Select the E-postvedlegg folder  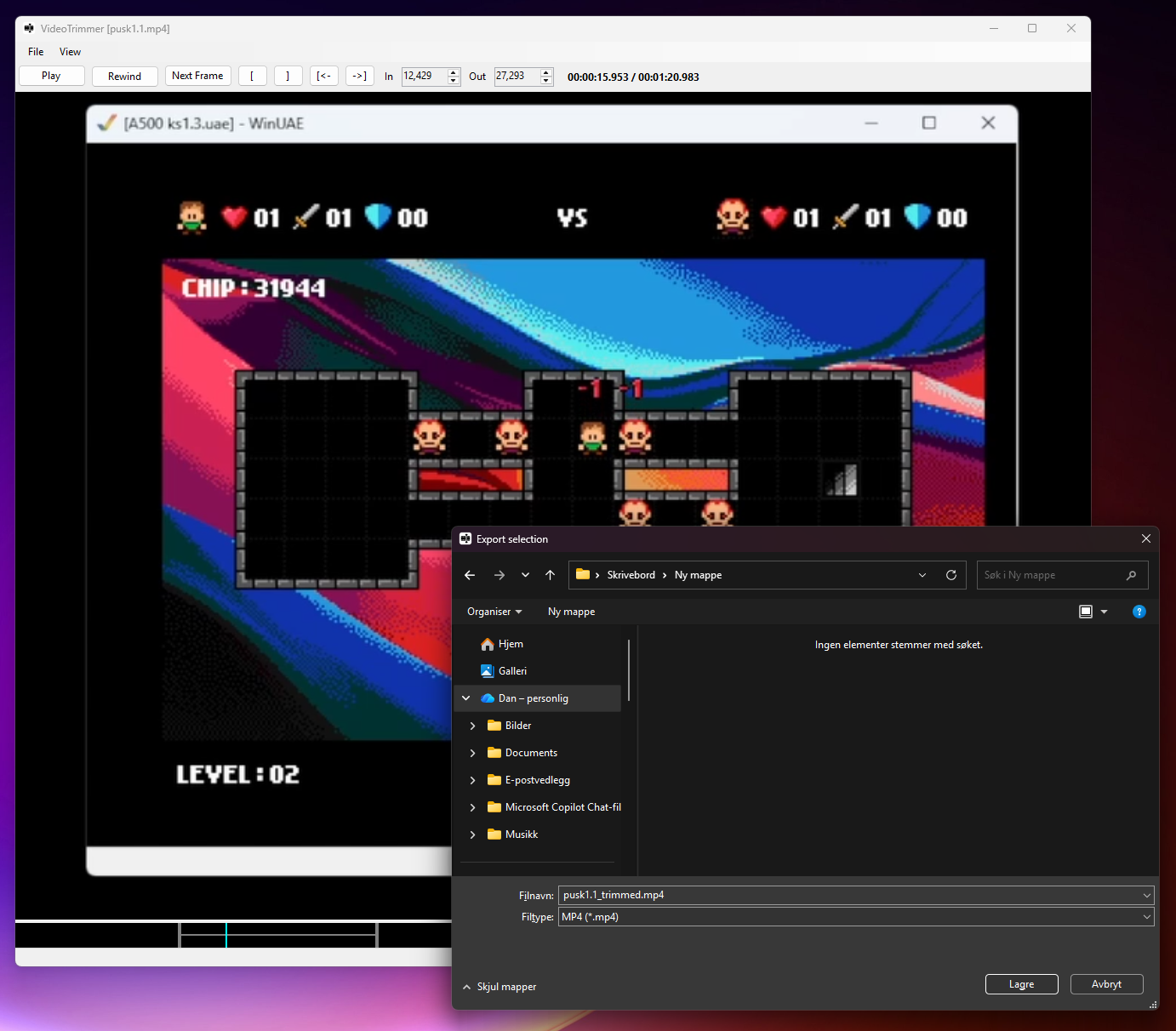(x=537, y=780)
